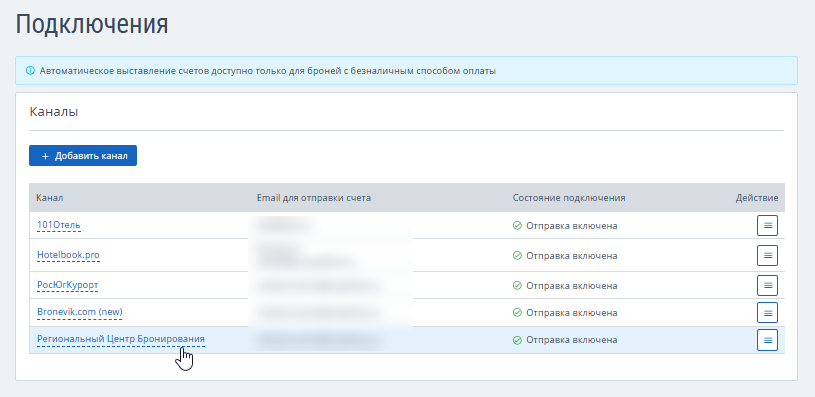Screen dimensions: 815x397
Task: Click the Подключения page title
Action: [x=92, y=25]
